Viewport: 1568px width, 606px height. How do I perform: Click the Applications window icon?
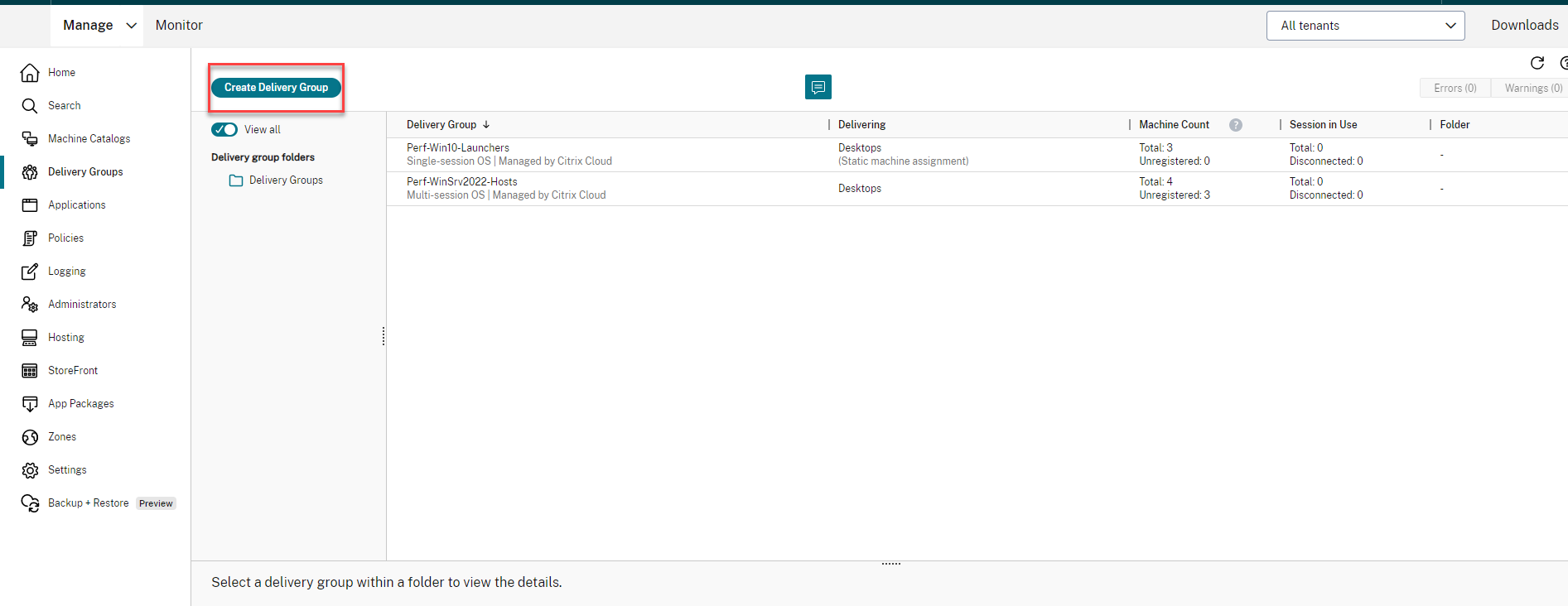click(30, 205)
